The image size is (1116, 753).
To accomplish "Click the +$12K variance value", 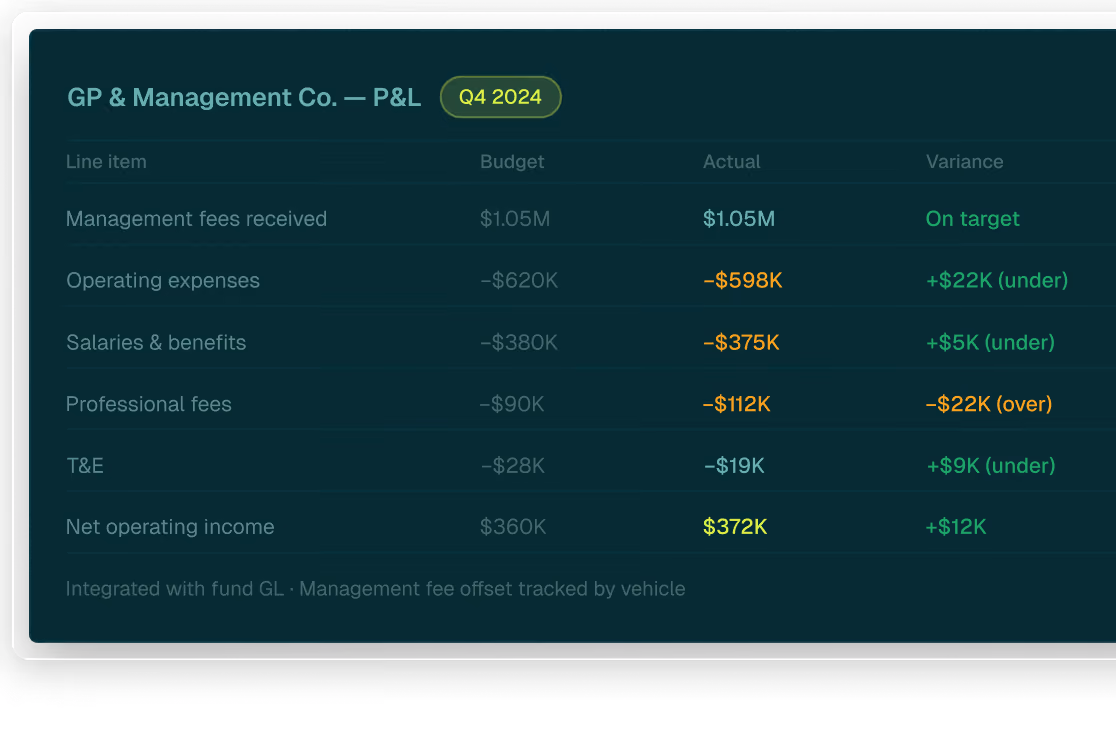I will [955, 527].
